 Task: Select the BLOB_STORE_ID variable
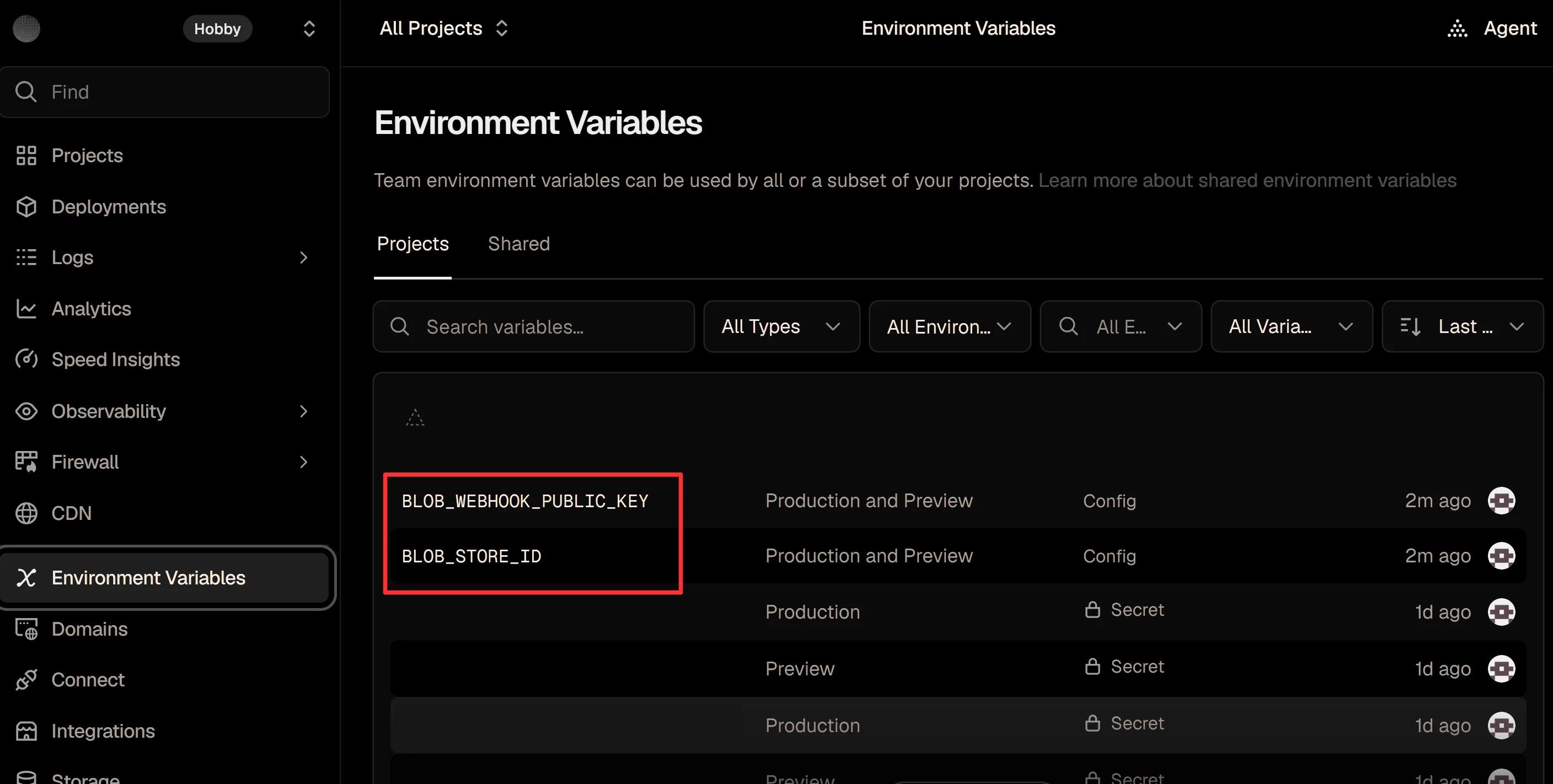point(471,556)
